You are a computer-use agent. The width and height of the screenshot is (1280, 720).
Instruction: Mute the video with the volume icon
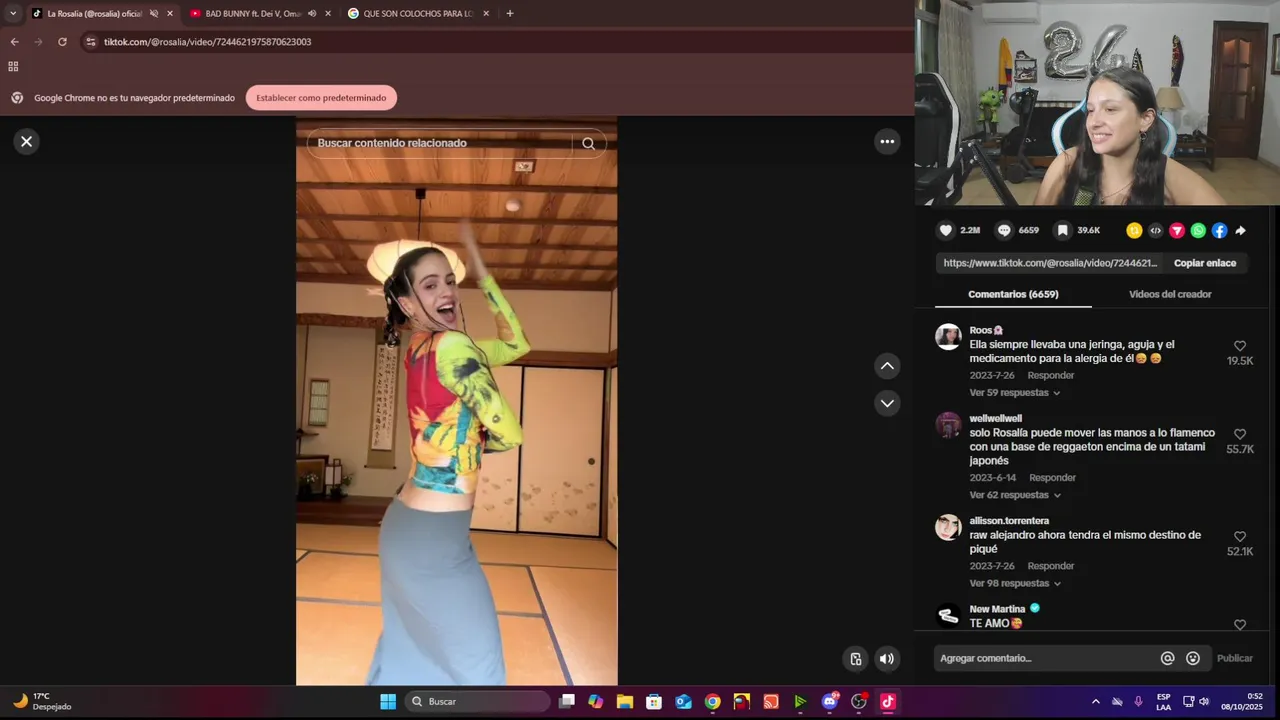[x=887, y=658]
